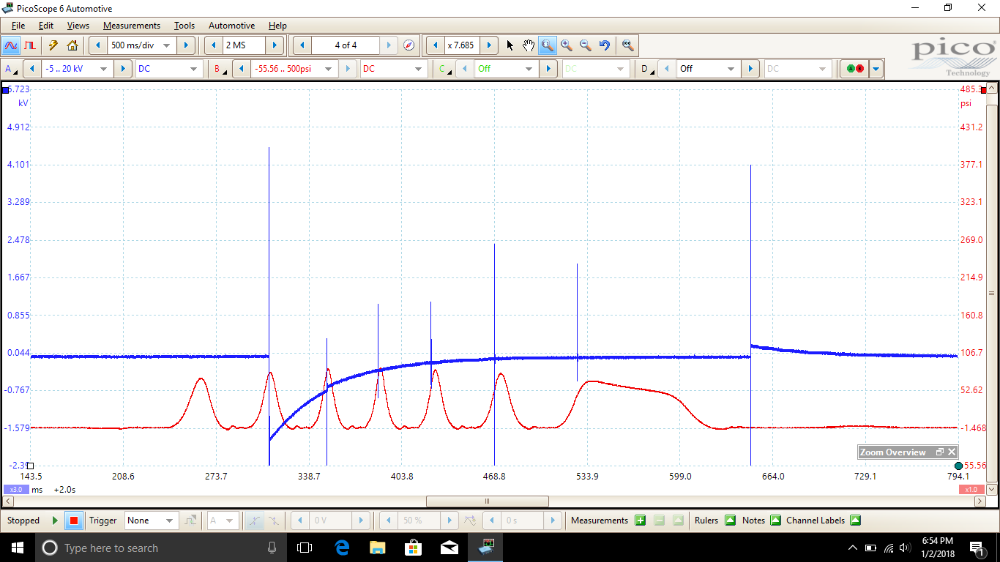Viewport: 1000px width, 562px height.
Task: Increase timebase with right arrow
Action: click(x=186, y=45)
